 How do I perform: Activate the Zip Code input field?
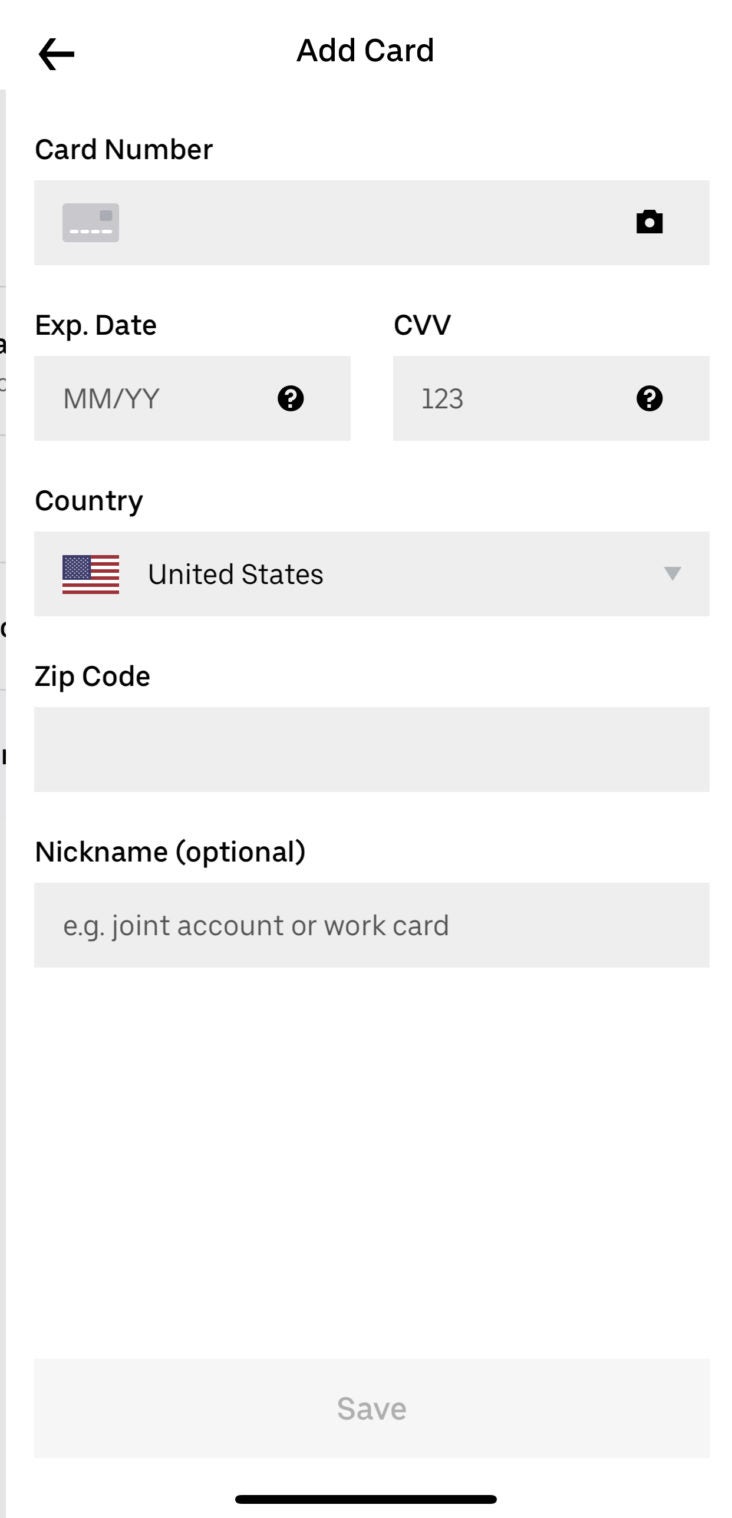tap(370, 749)
